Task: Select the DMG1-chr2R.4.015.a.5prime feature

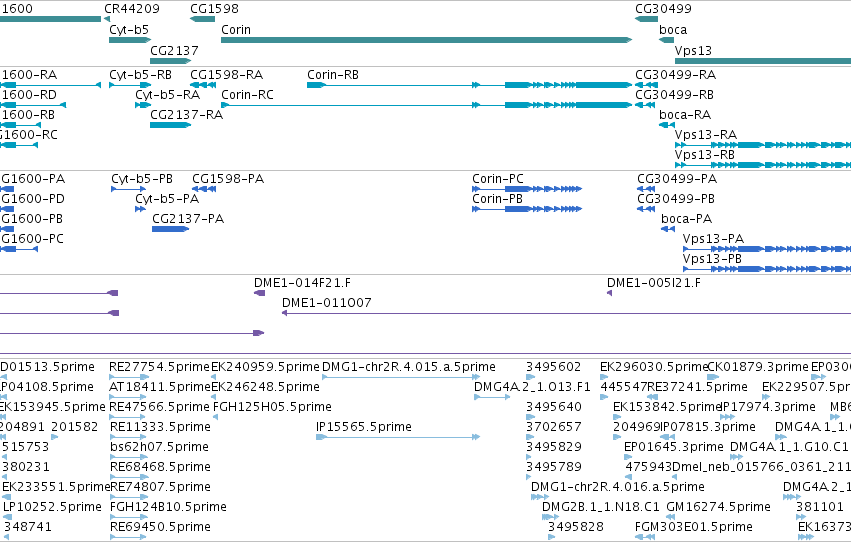Action: click(x=401, y=377)
